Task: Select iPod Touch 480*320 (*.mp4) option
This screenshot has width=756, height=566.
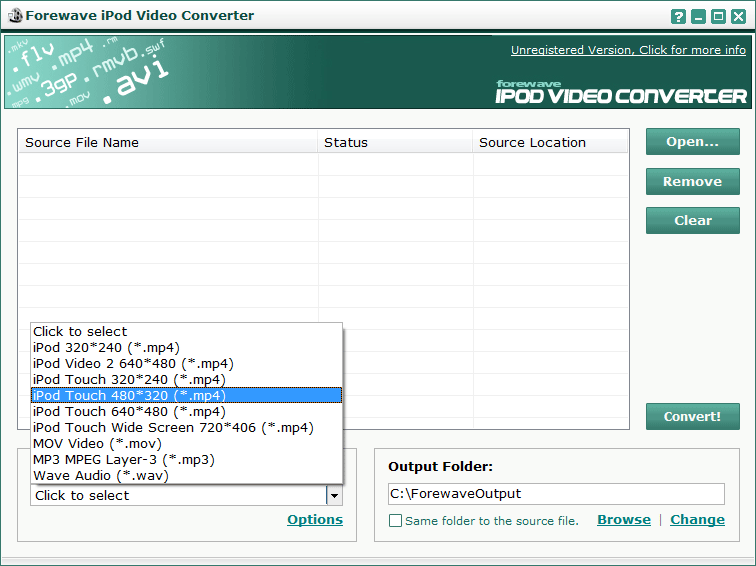Action: [187, 395]
